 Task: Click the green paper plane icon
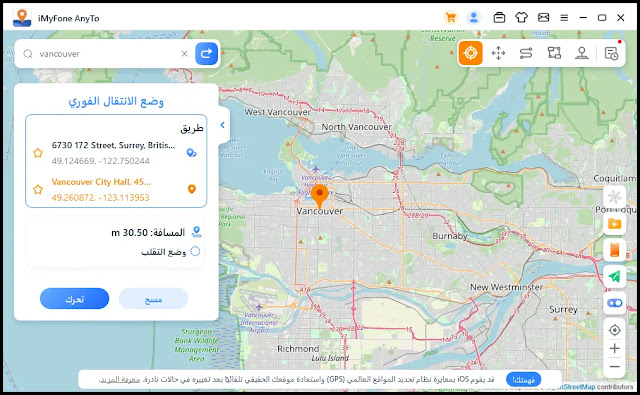[x=614, y=277]
